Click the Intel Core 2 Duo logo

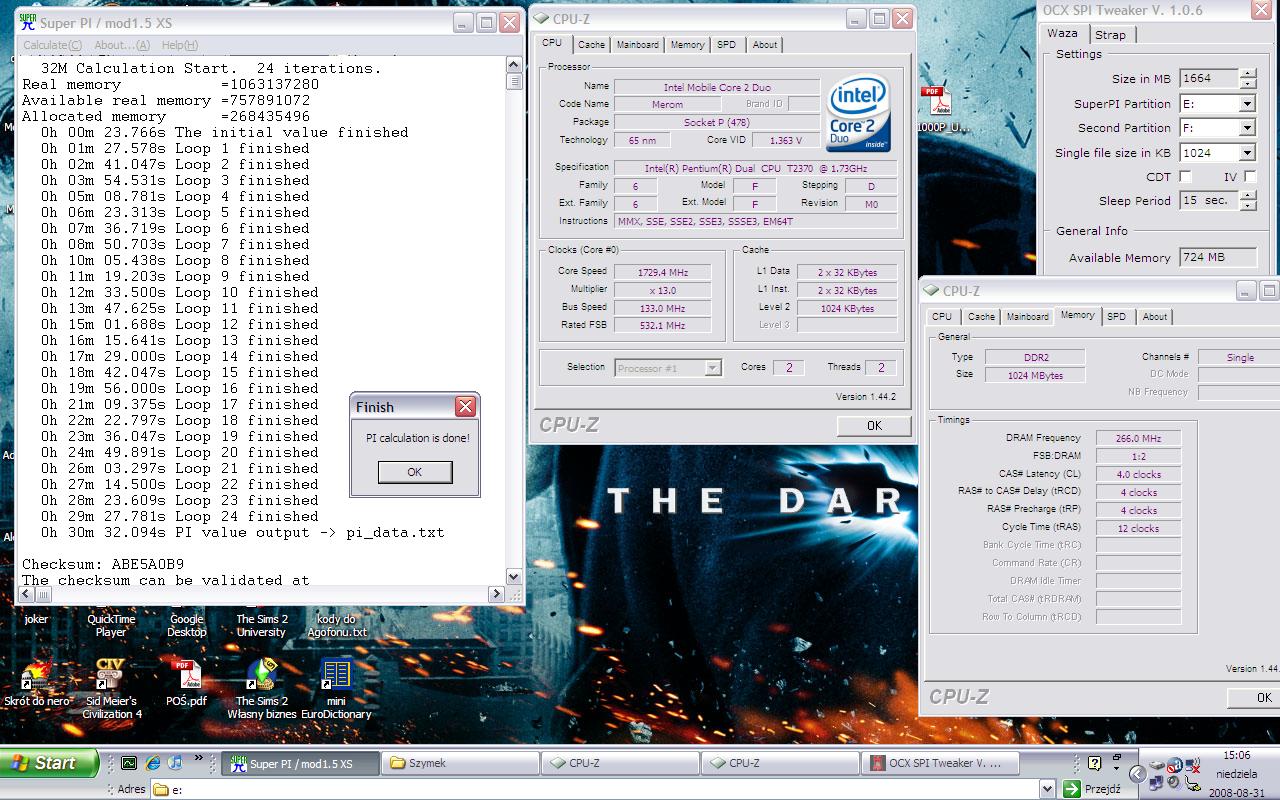[859, 113]
